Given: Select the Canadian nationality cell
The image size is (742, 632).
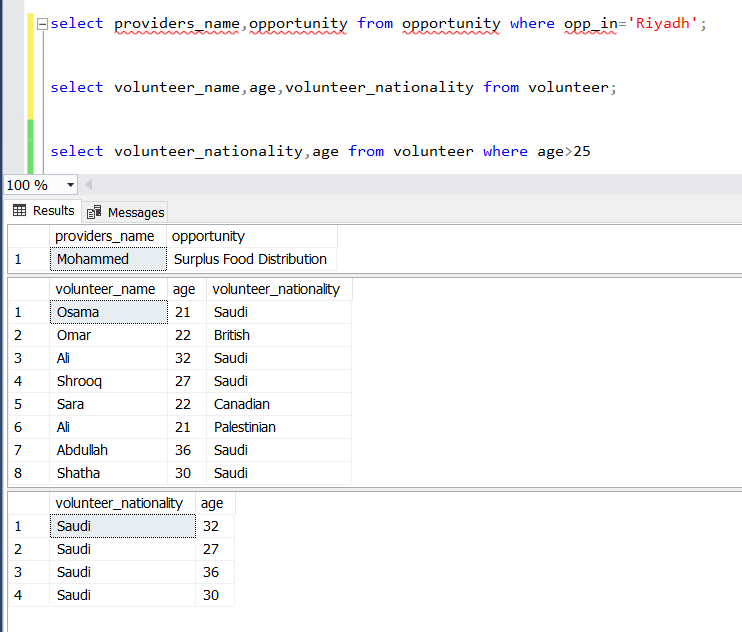Looking at the screenshot, I should pyautogui.click(x=279, y=404).
